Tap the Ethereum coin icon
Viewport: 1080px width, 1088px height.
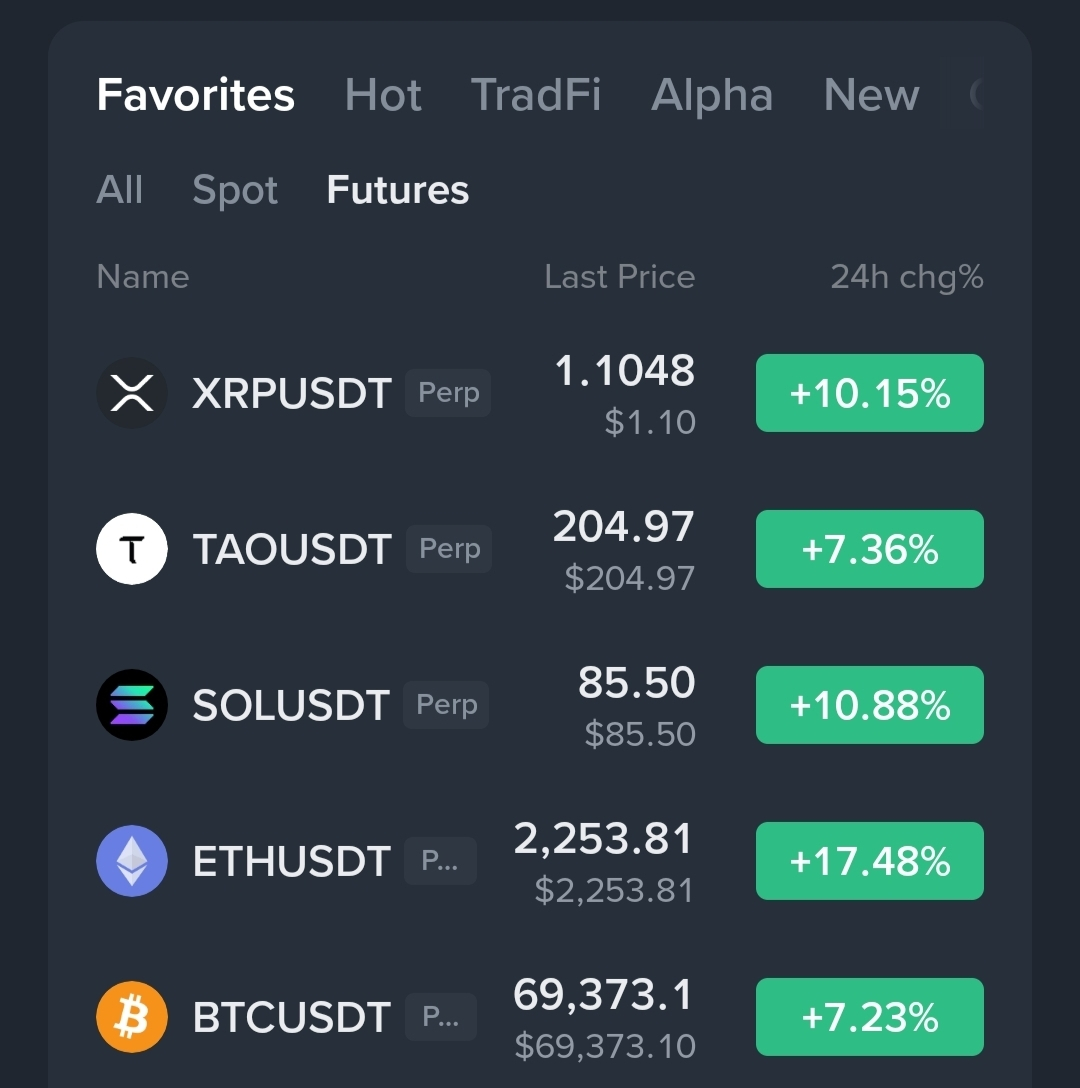coord(132,861)
